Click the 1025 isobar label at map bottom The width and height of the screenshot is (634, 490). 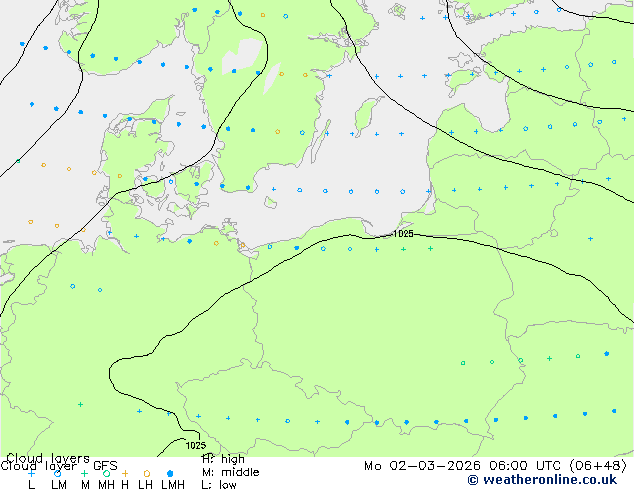tap(196, 446)
